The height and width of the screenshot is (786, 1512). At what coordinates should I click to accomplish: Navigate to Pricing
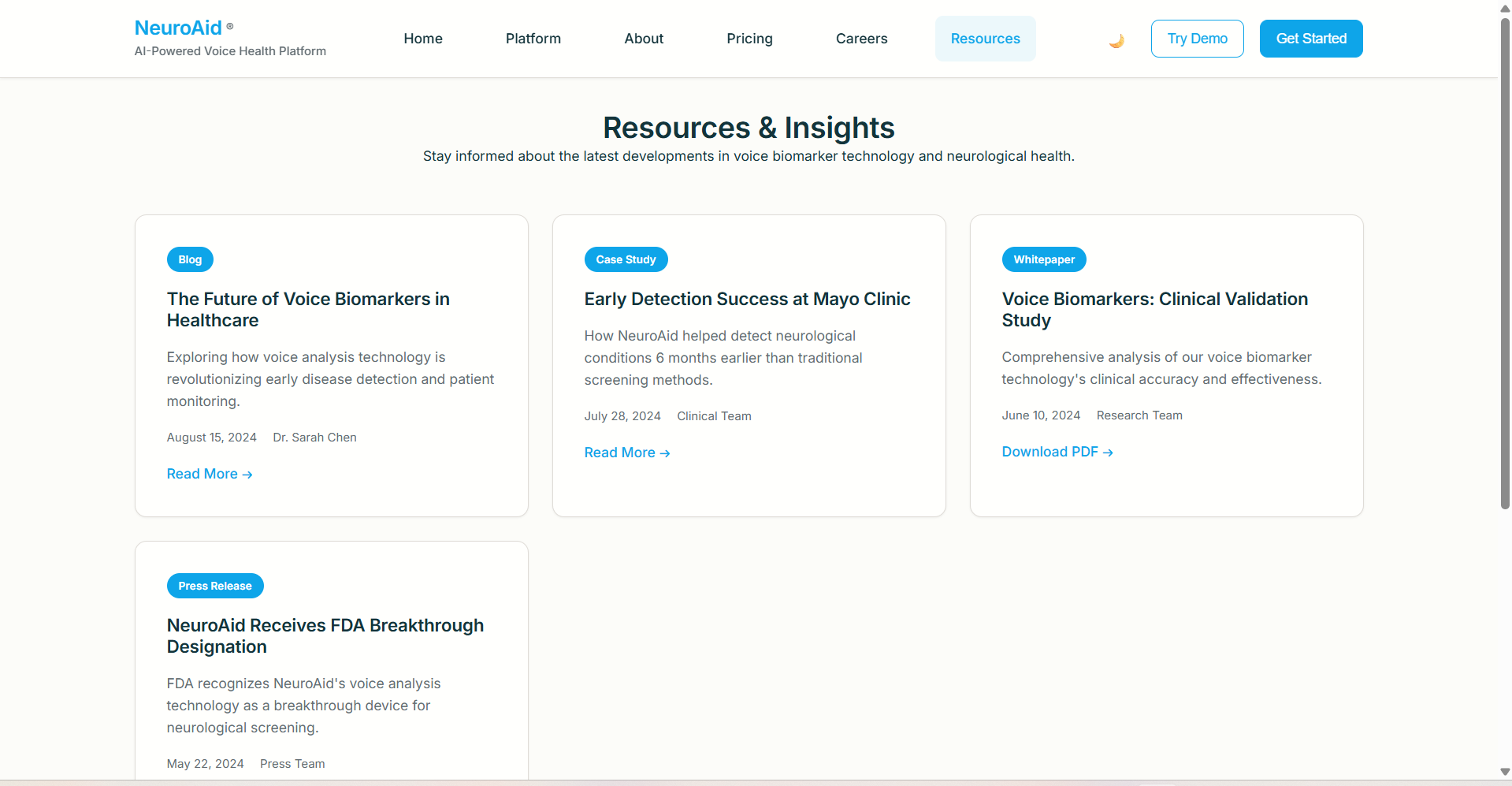[749, 39]
